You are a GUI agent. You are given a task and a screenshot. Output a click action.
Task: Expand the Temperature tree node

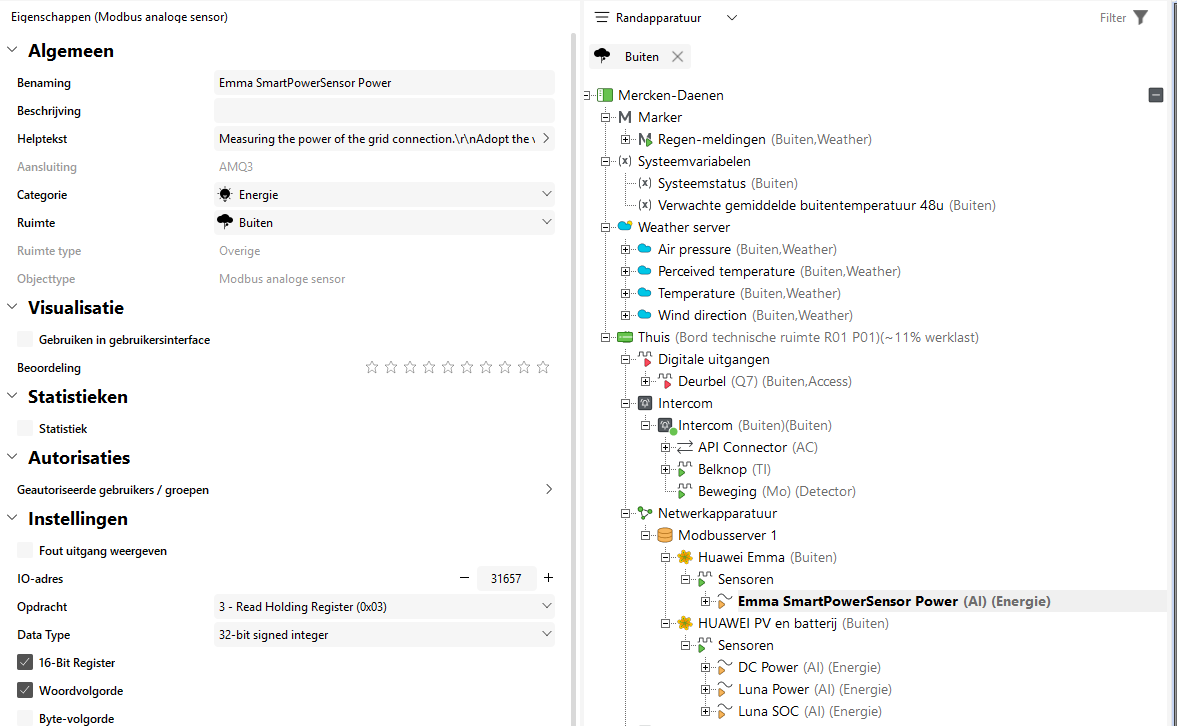[625, 294]
